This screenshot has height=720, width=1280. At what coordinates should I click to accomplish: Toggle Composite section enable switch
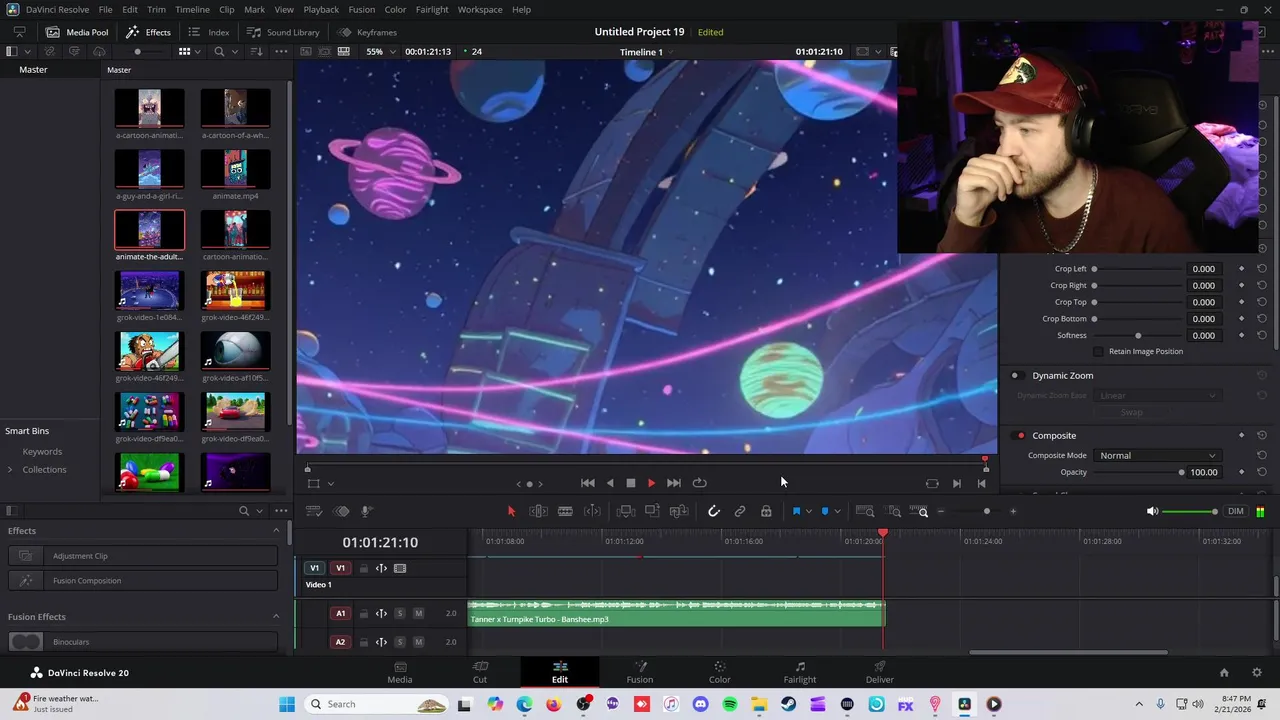tap(1020, 436)
